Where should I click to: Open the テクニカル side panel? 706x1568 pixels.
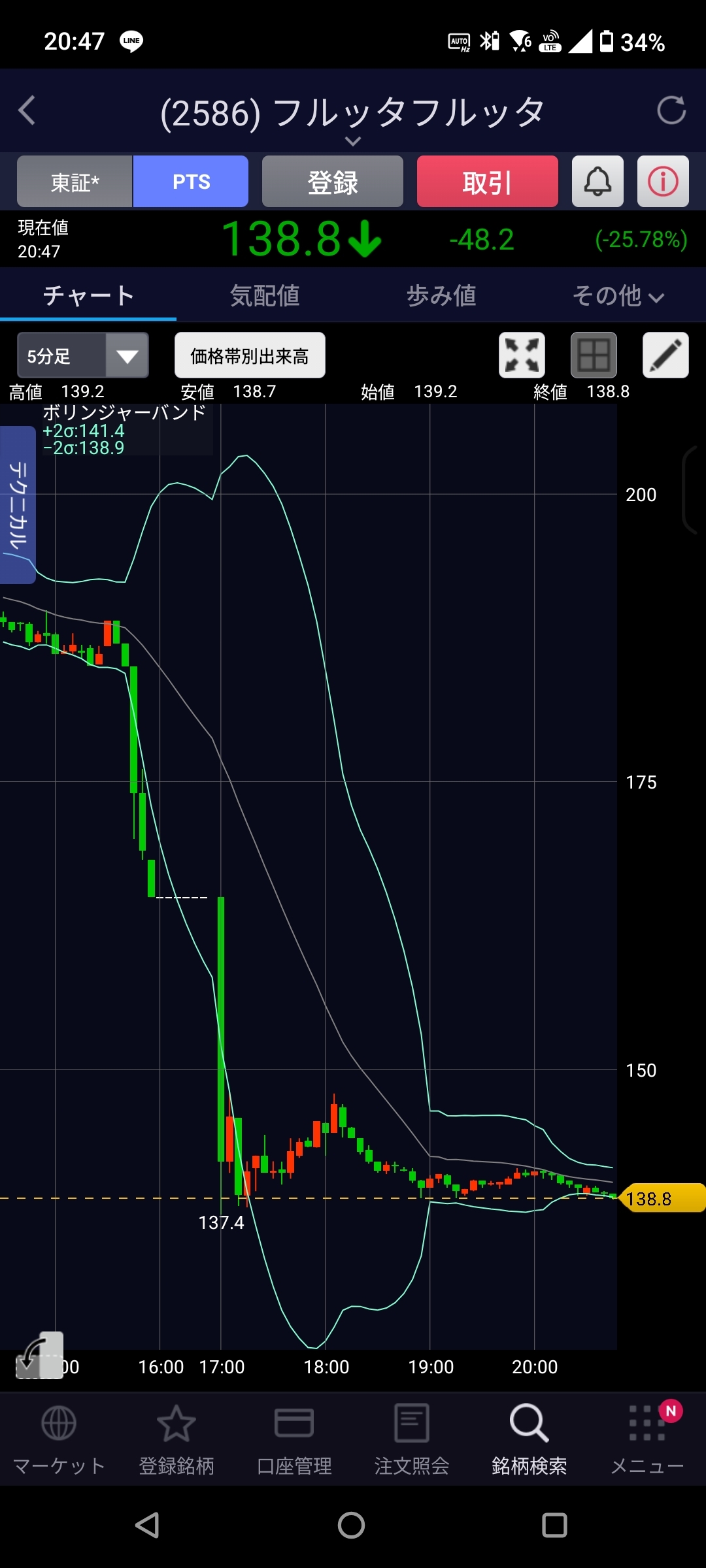(x=18, y=504)
